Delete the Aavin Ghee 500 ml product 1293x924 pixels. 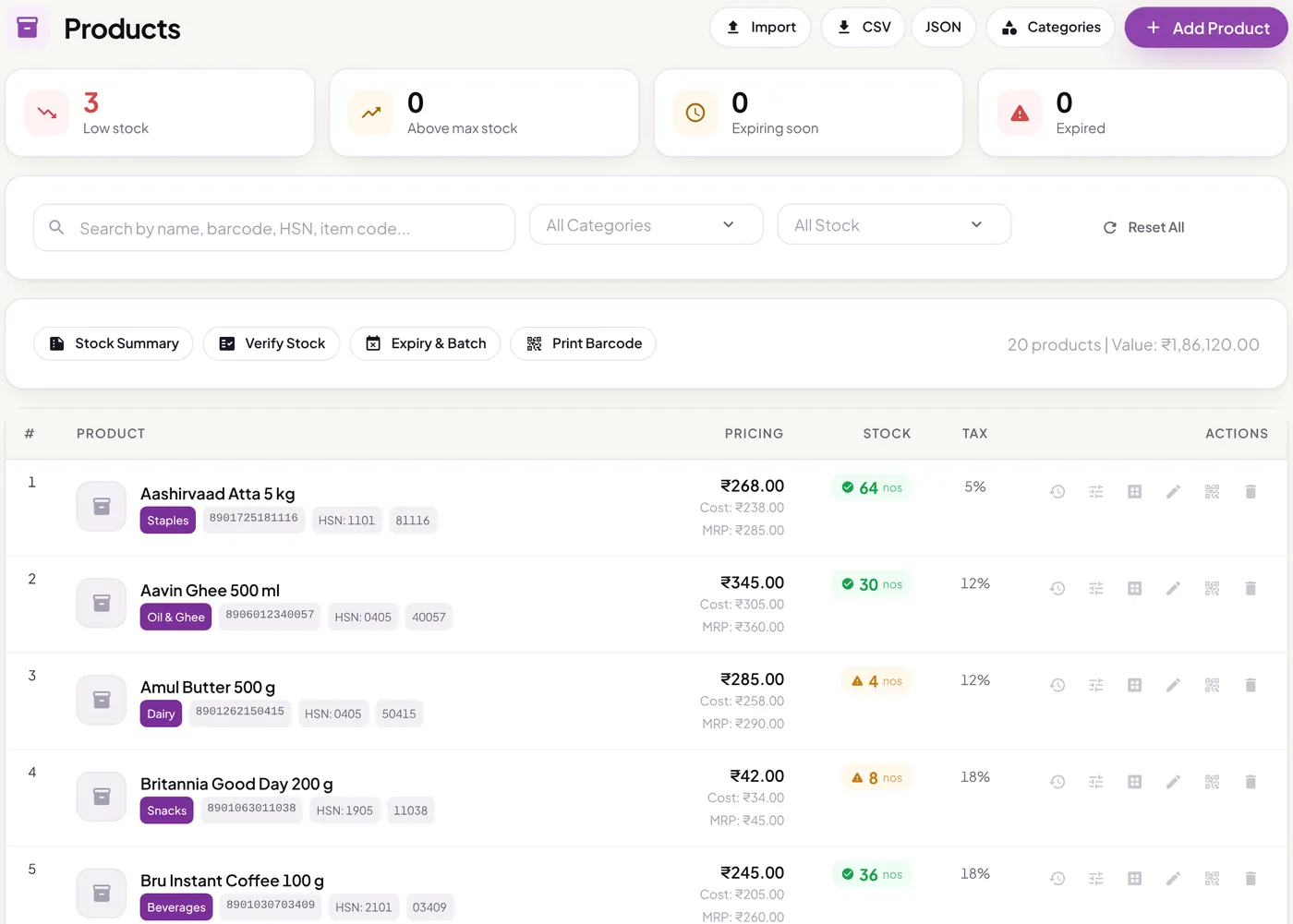tap(1251, 589)
